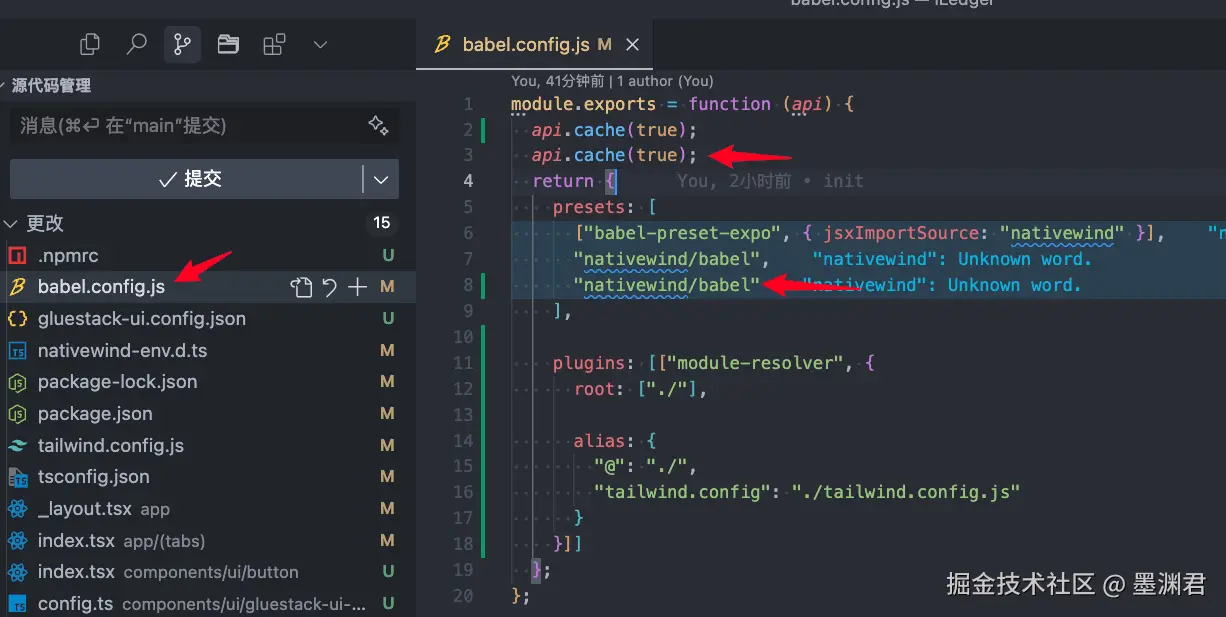
Task: Open package.json change
Action: point(95,414)
